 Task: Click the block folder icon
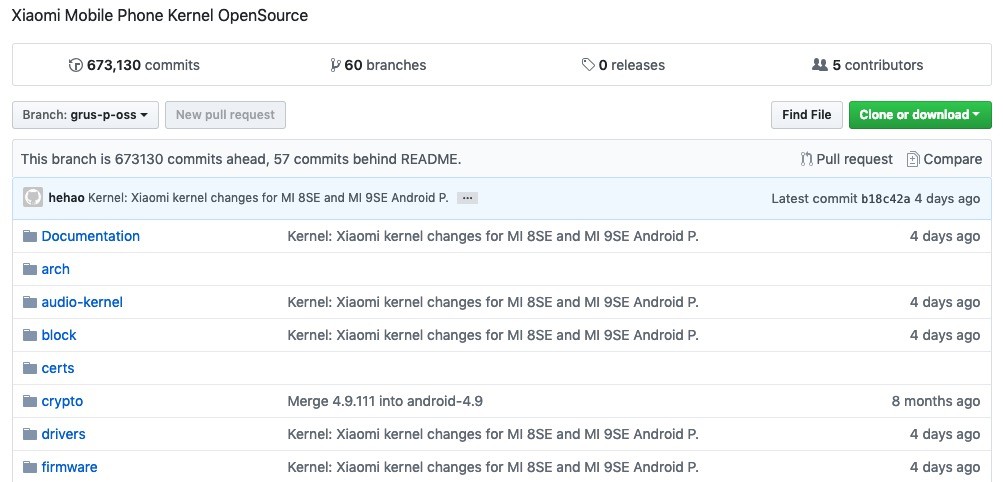point(30,335)
